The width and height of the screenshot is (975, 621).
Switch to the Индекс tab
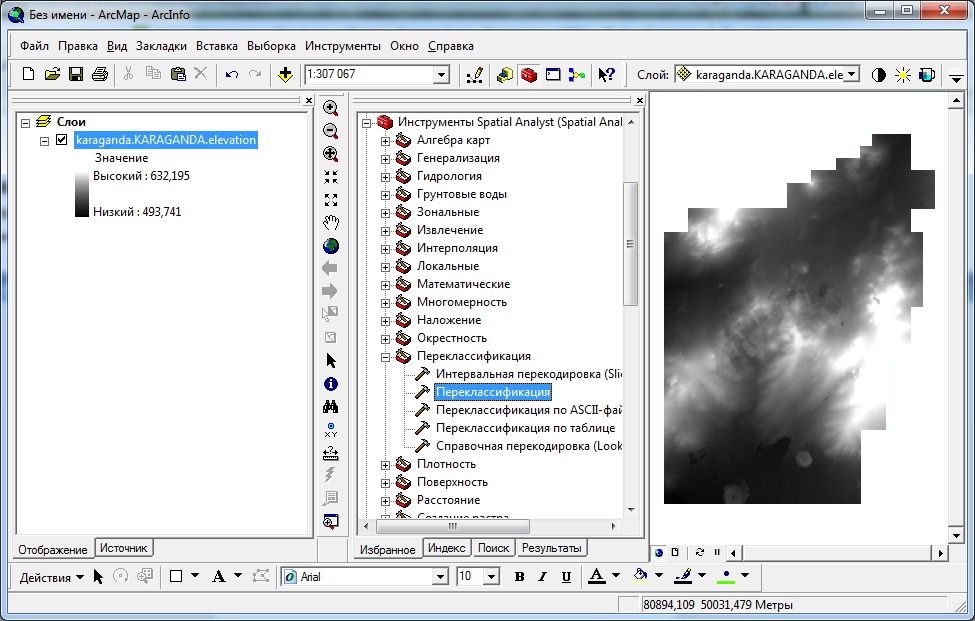pyautogui.click(x=446, y=548)
